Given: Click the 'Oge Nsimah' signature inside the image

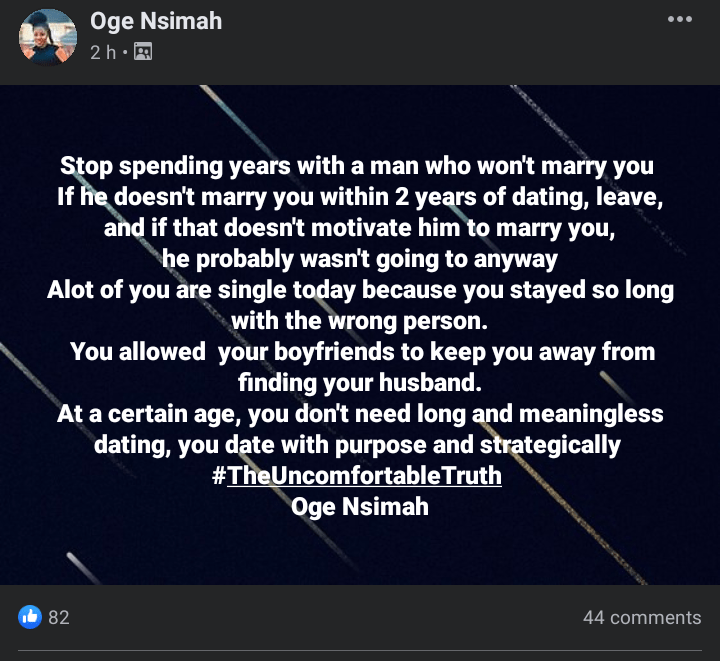Looking at the screenshot, I should 360,507.
